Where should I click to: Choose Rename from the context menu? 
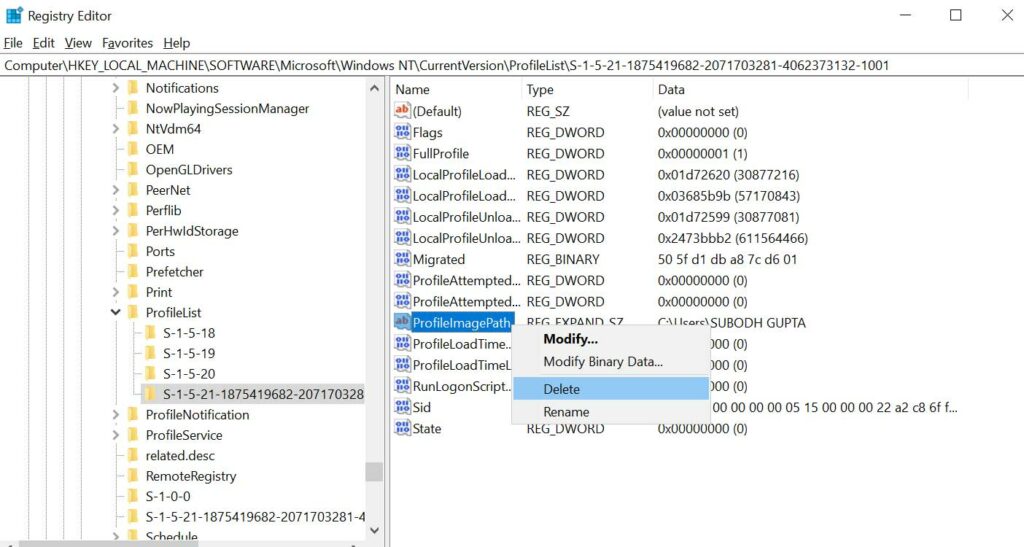coord(611,412)
